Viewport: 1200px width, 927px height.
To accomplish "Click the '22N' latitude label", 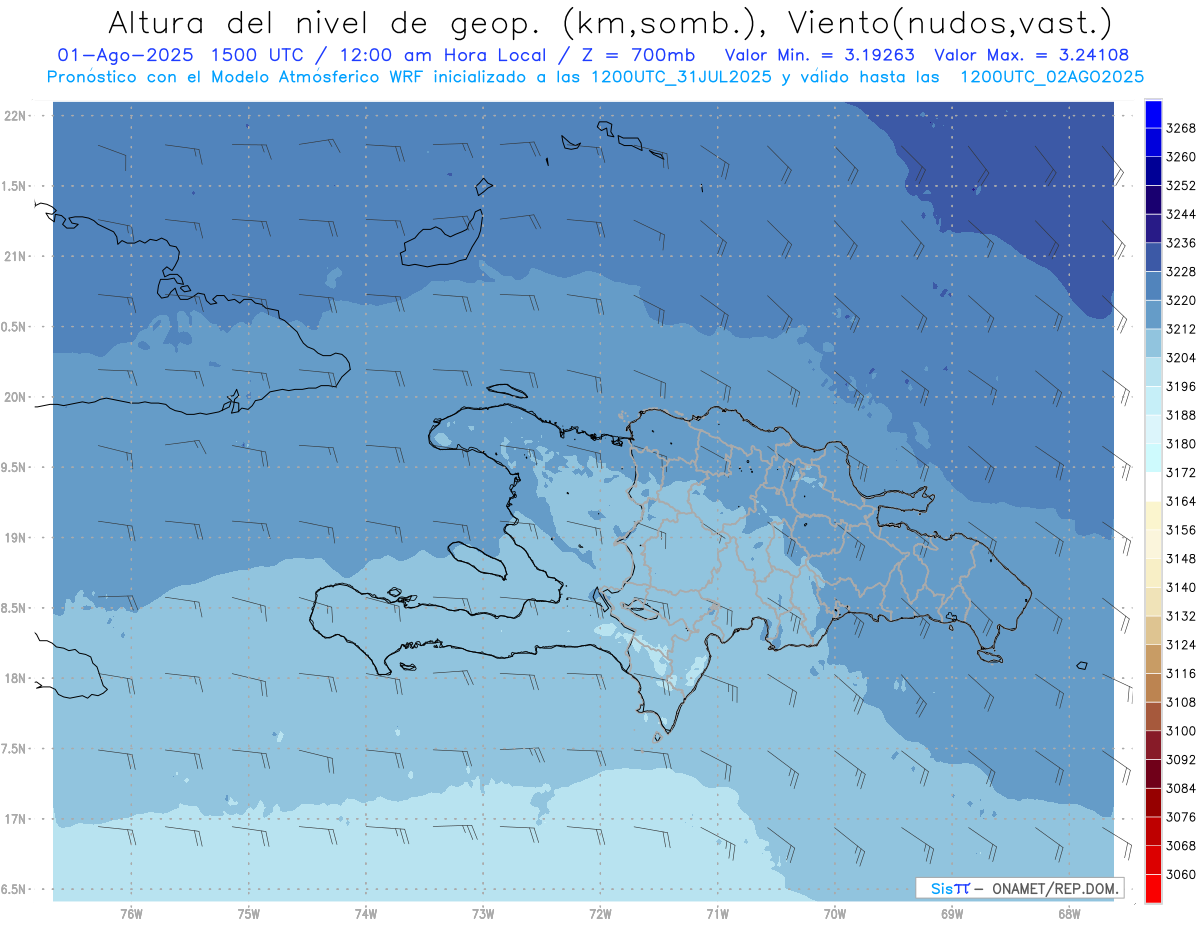I will click(x=14, y=115).
